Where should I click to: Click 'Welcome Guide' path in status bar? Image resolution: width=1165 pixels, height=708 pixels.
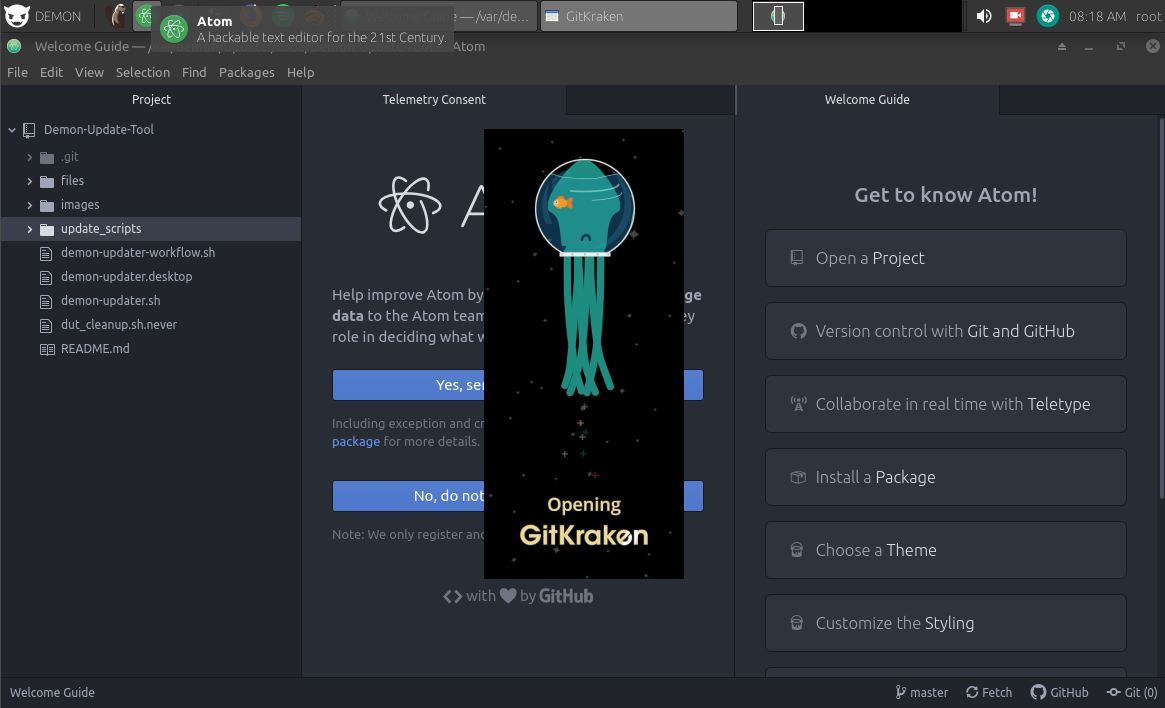click(x=52, y=692)
